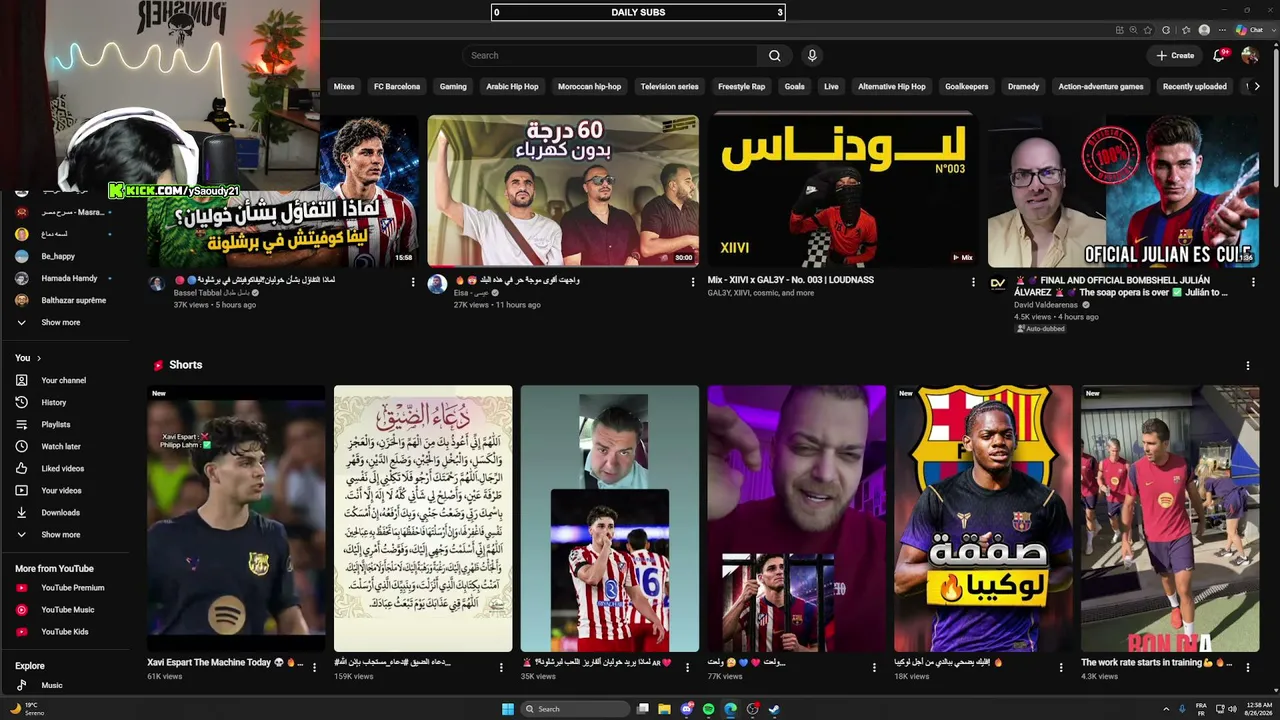Select the Live category chip
Screen dimensions: 1280x720
tap(831, 87)
